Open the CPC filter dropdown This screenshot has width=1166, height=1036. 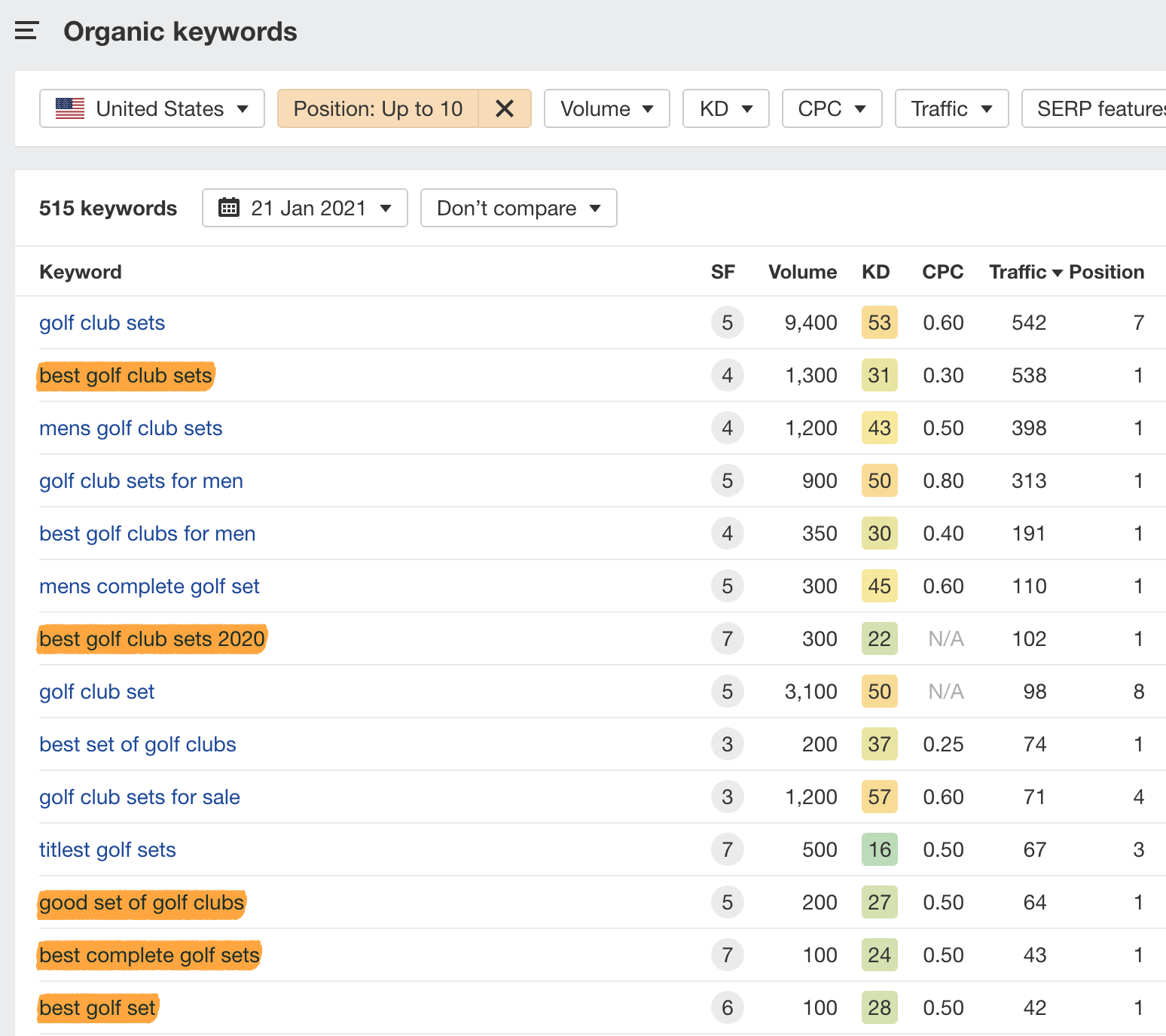coord(832,109)
